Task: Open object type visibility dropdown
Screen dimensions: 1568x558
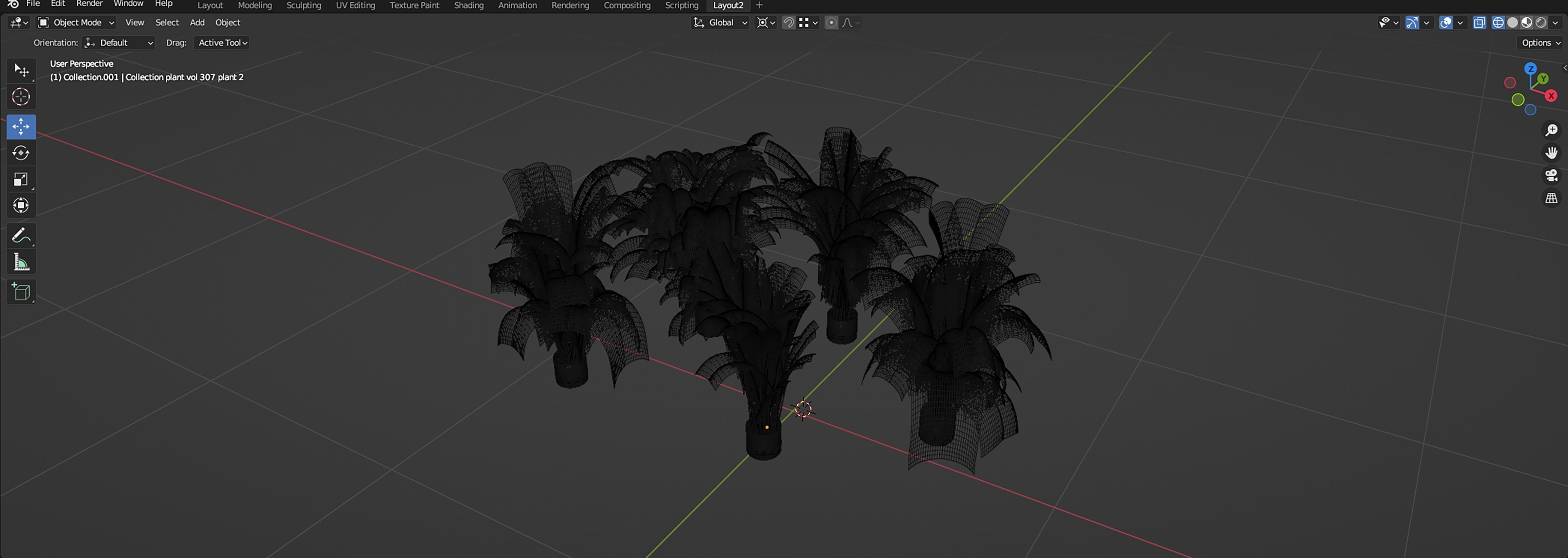Action: (1389, 23)
